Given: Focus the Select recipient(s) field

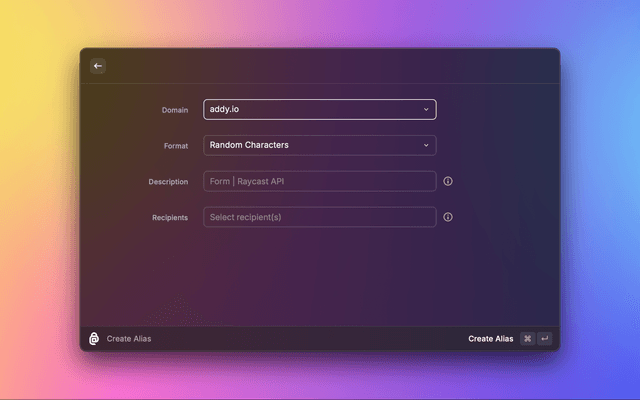Looking at the screenshot, I should [319, 217].
